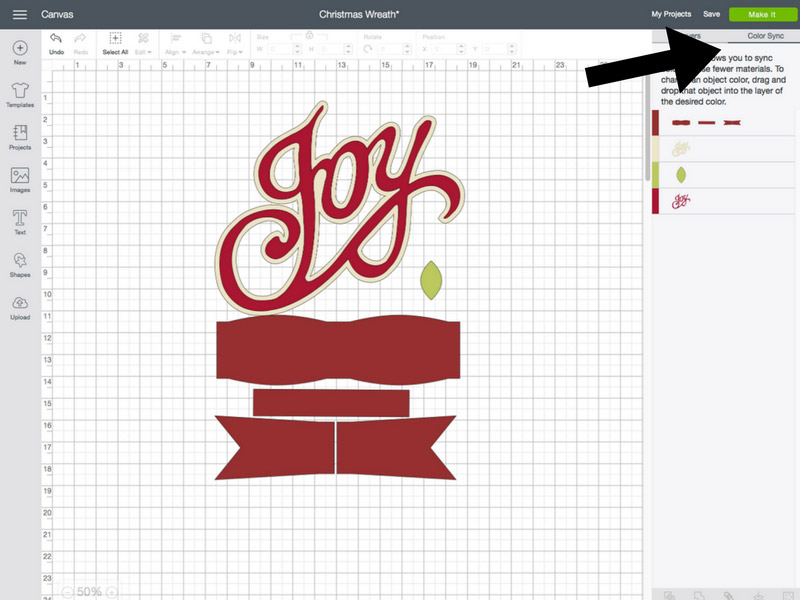Image resolution: width=800 pixels, height=600 pixels.
Task: Click the Rotate field stepper arrows
Action: pos(407,49)
